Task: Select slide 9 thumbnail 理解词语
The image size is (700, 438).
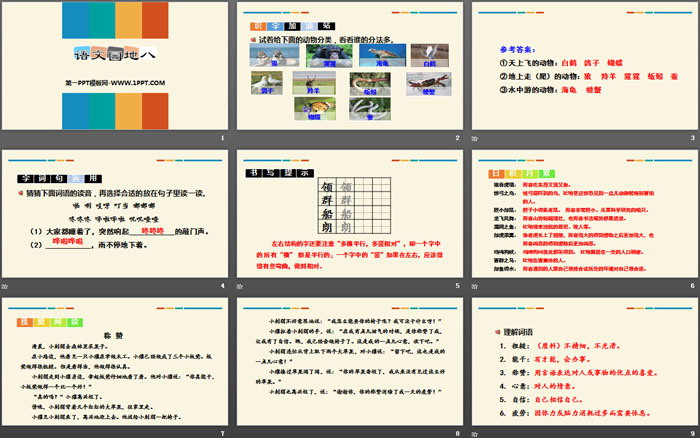Action: tap(585, 361)
